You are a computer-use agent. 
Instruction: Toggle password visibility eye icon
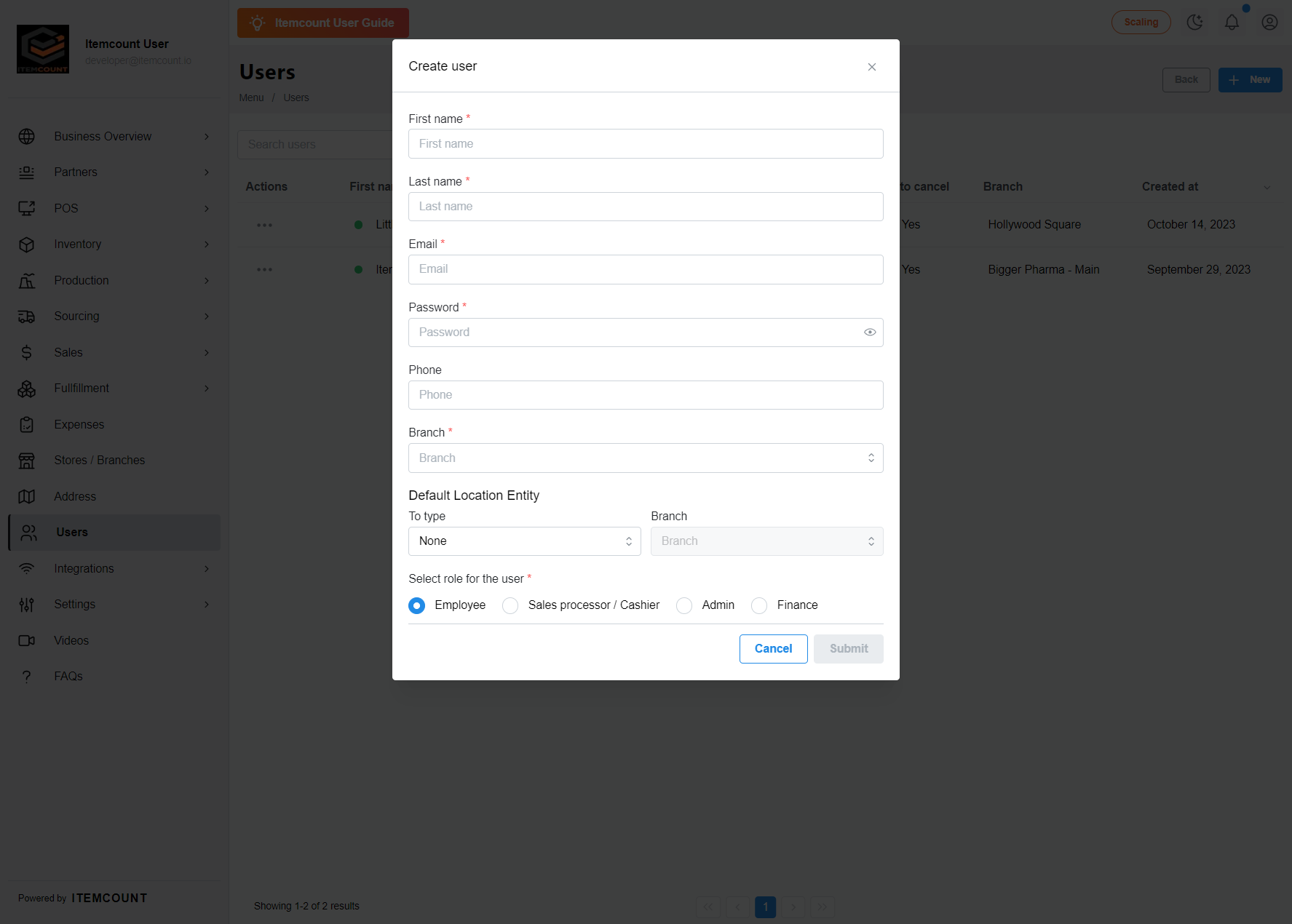pyautogui.click(x=870, y=332)
